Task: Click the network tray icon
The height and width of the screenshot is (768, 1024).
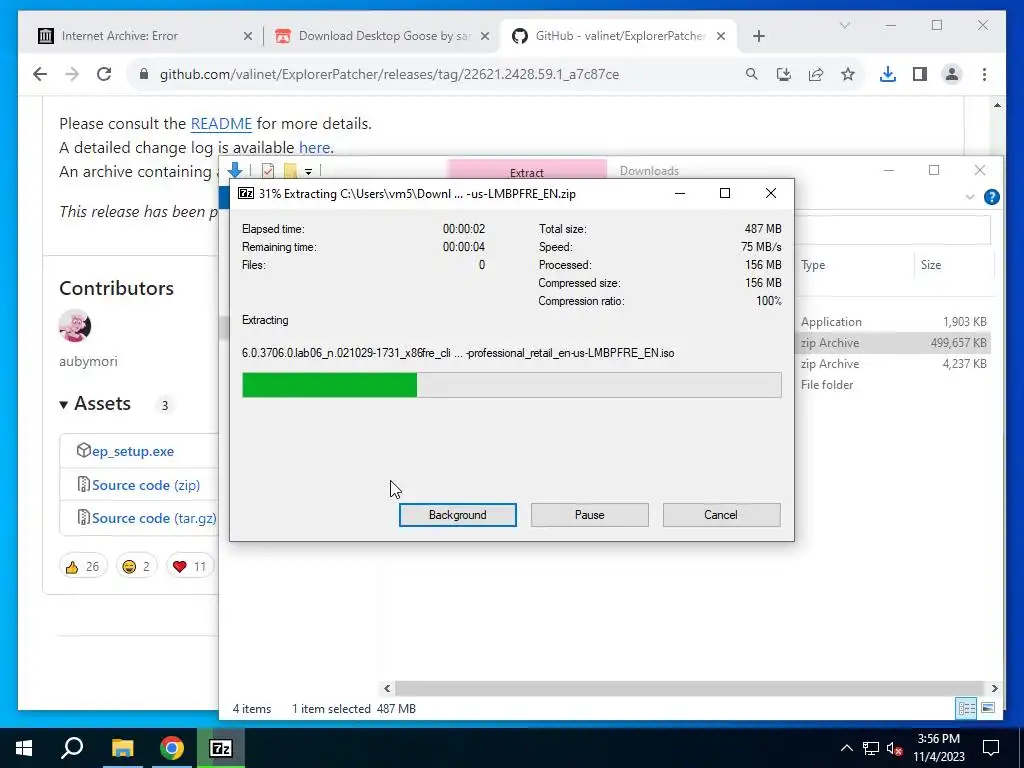Action: (x=871, y=748)
